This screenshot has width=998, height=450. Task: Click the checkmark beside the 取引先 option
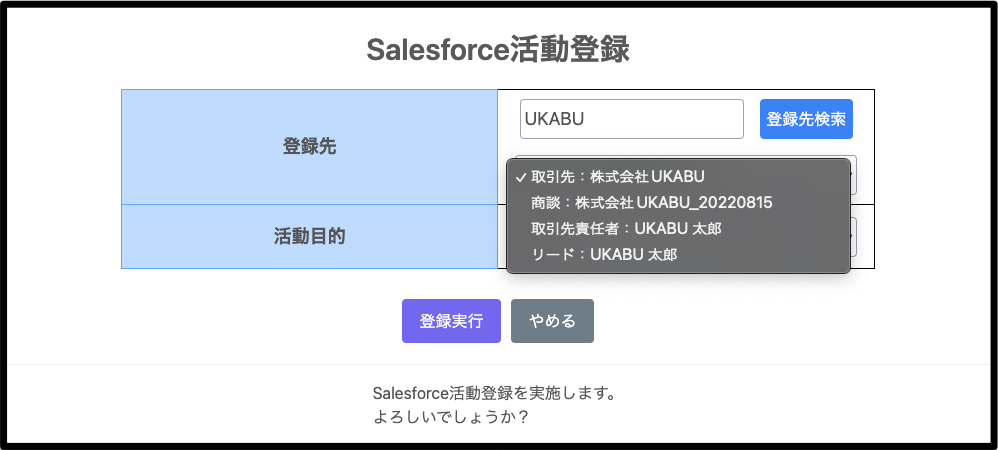(x=520, y=177)
